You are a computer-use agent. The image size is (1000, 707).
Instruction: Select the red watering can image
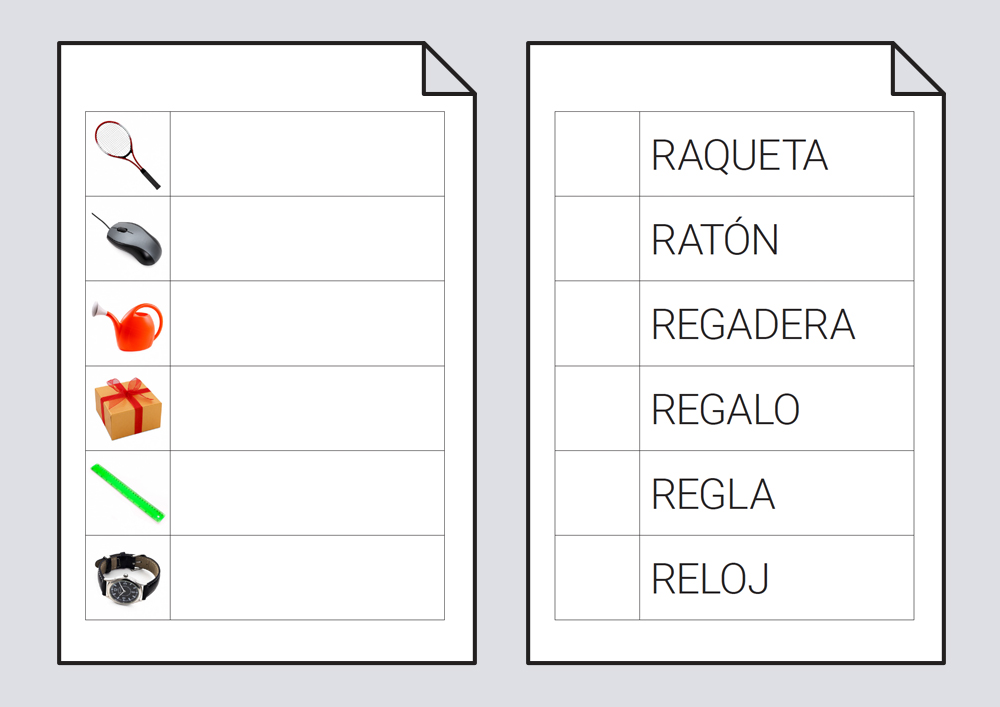point(129,325)
